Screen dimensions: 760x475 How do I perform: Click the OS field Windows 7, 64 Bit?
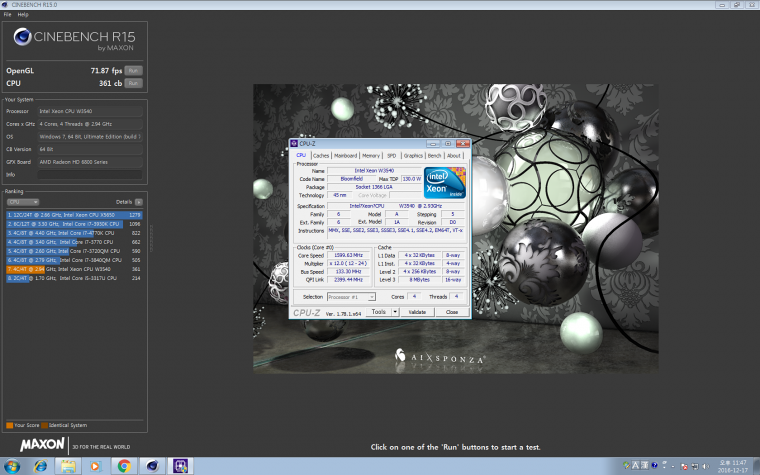point(90,137)
